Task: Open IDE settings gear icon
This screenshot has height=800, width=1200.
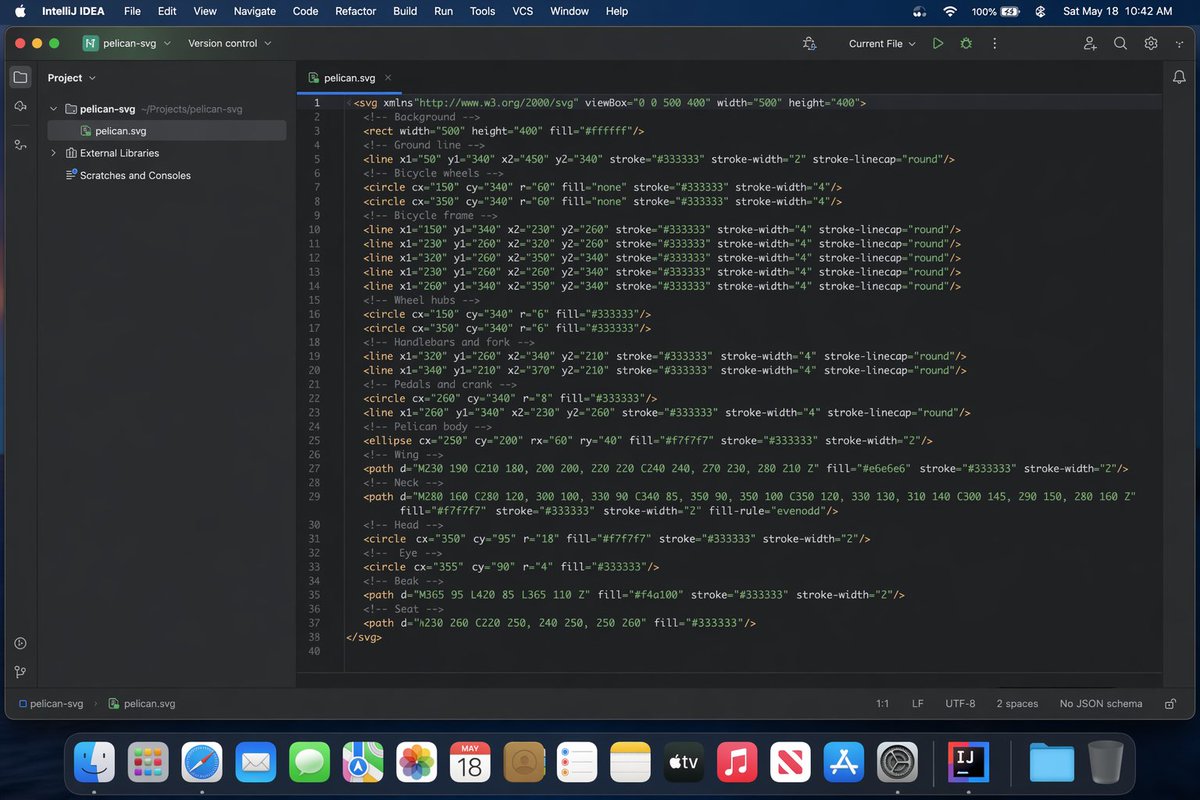Action: [x=1151, y=44]
